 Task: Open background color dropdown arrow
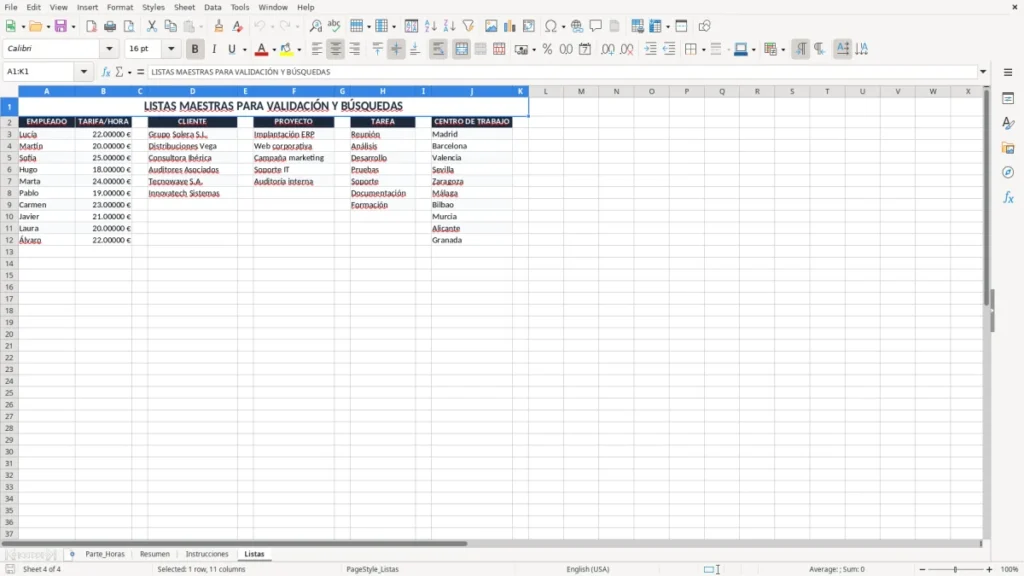(299, 50)
